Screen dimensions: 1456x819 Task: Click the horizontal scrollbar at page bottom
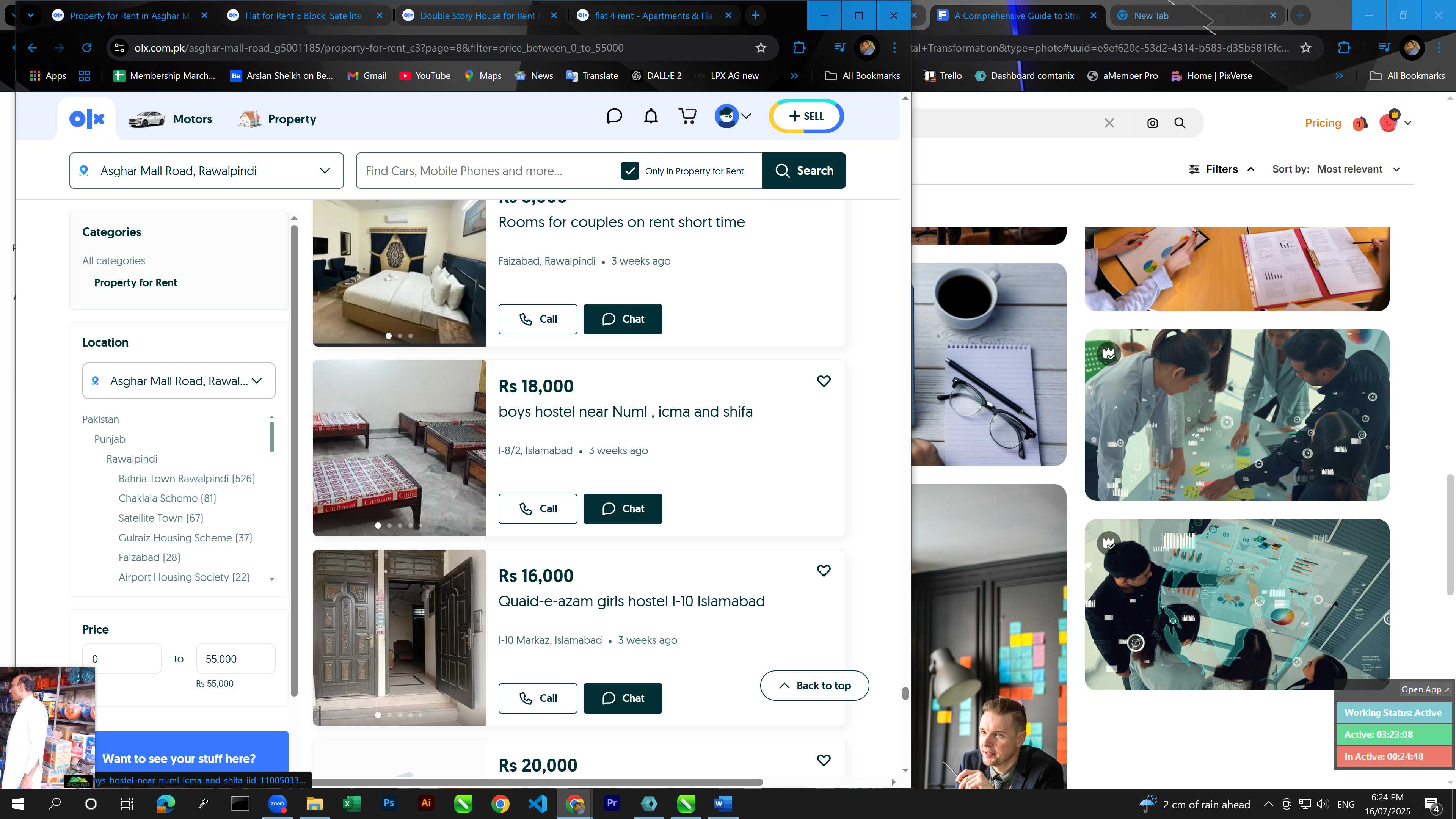click(537, 782)
